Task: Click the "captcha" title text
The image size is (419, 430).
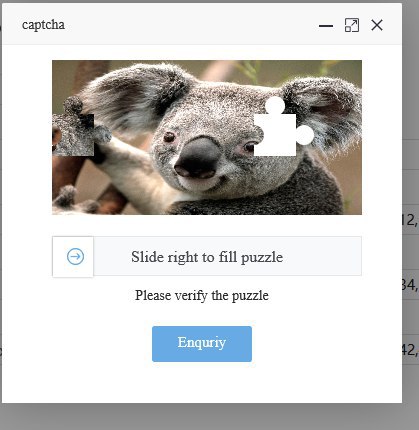Action: coord(43,25)
